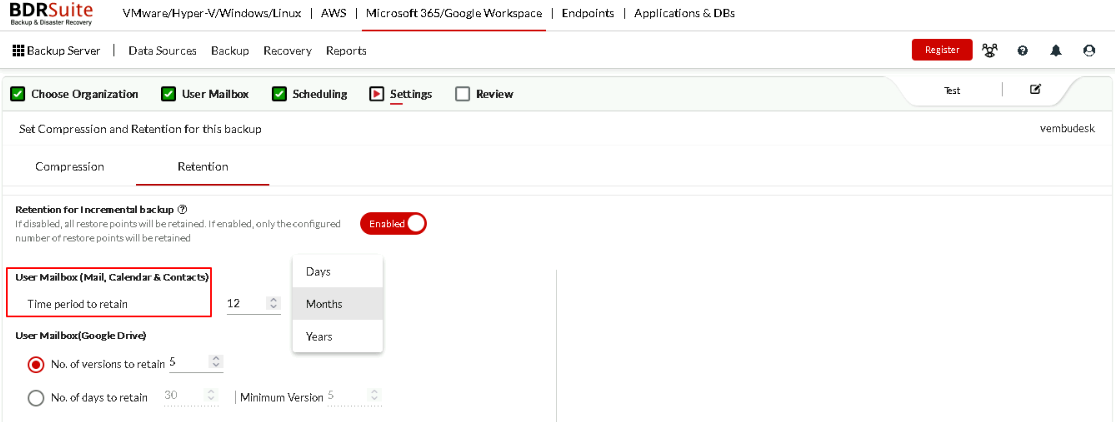The image size is (1115, 422).
Task: Open the Recovery menu
Action: point(287,51)
